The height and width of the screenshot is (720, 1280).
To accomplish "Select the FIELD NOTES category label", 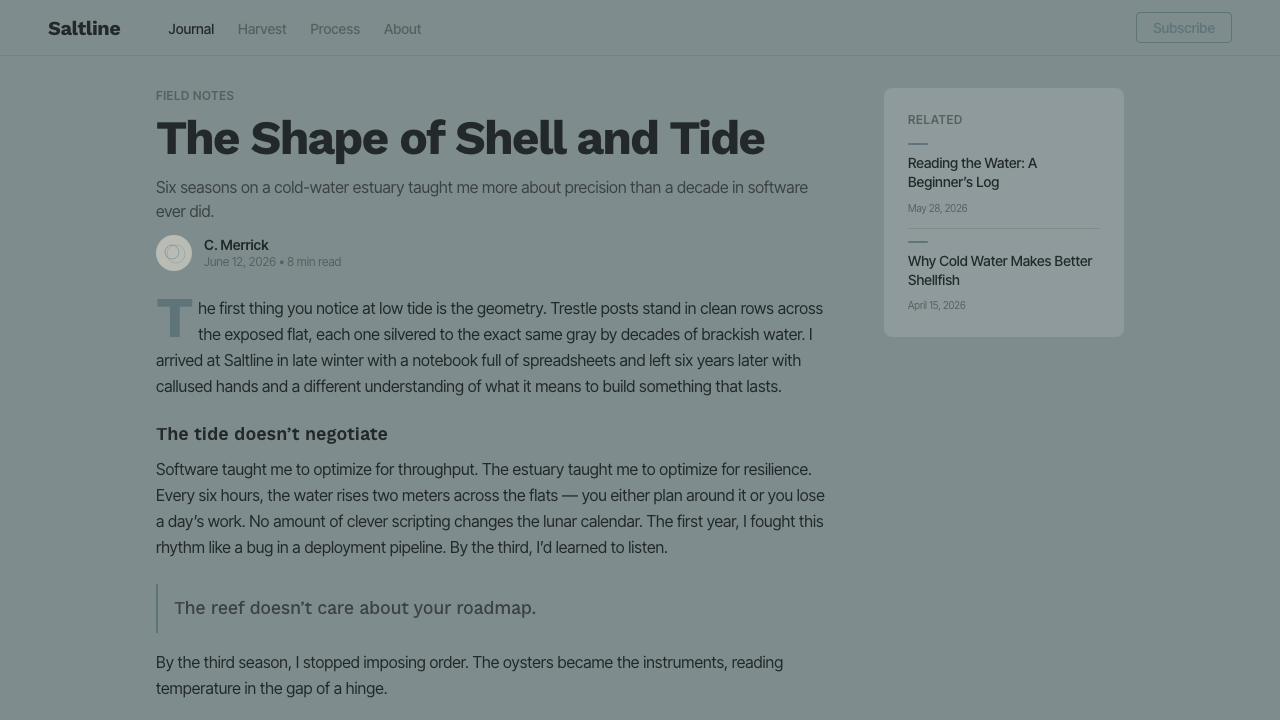I will tap(195, 96).
